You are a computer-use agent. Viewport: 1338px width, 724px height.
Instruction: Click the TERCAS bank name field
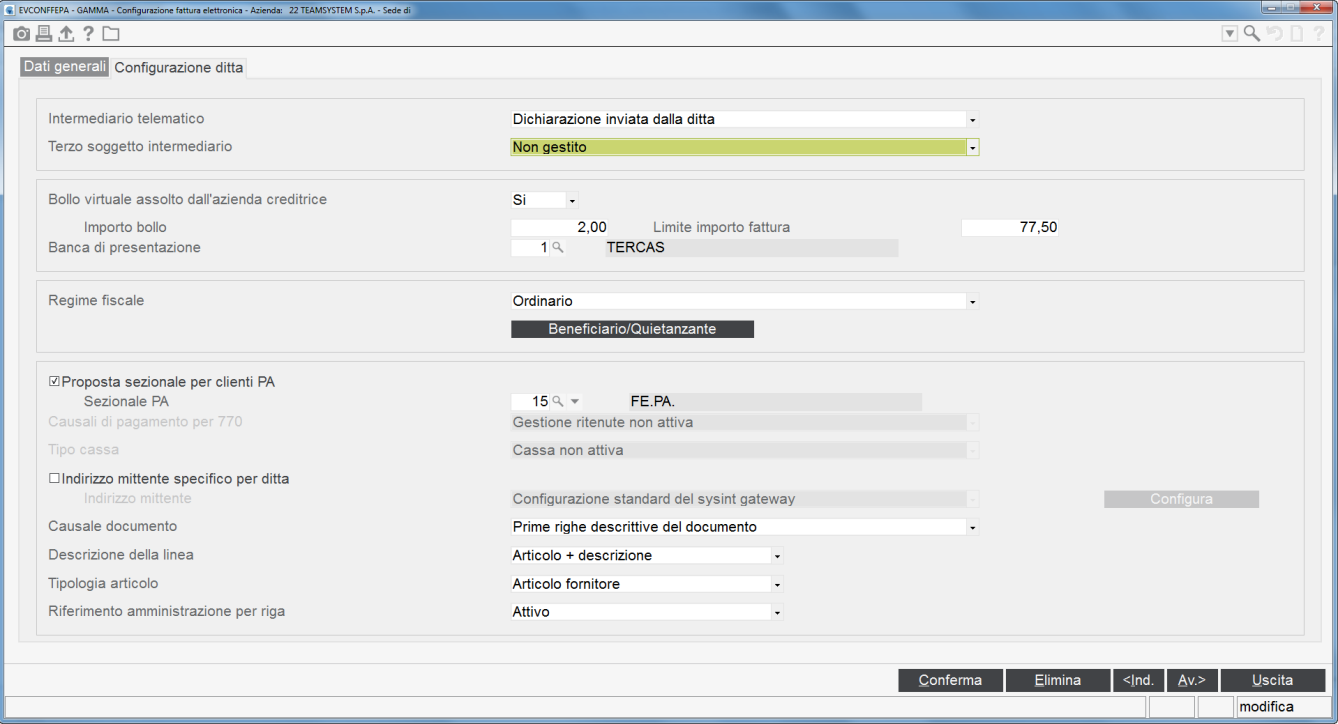tap(752, 247)
